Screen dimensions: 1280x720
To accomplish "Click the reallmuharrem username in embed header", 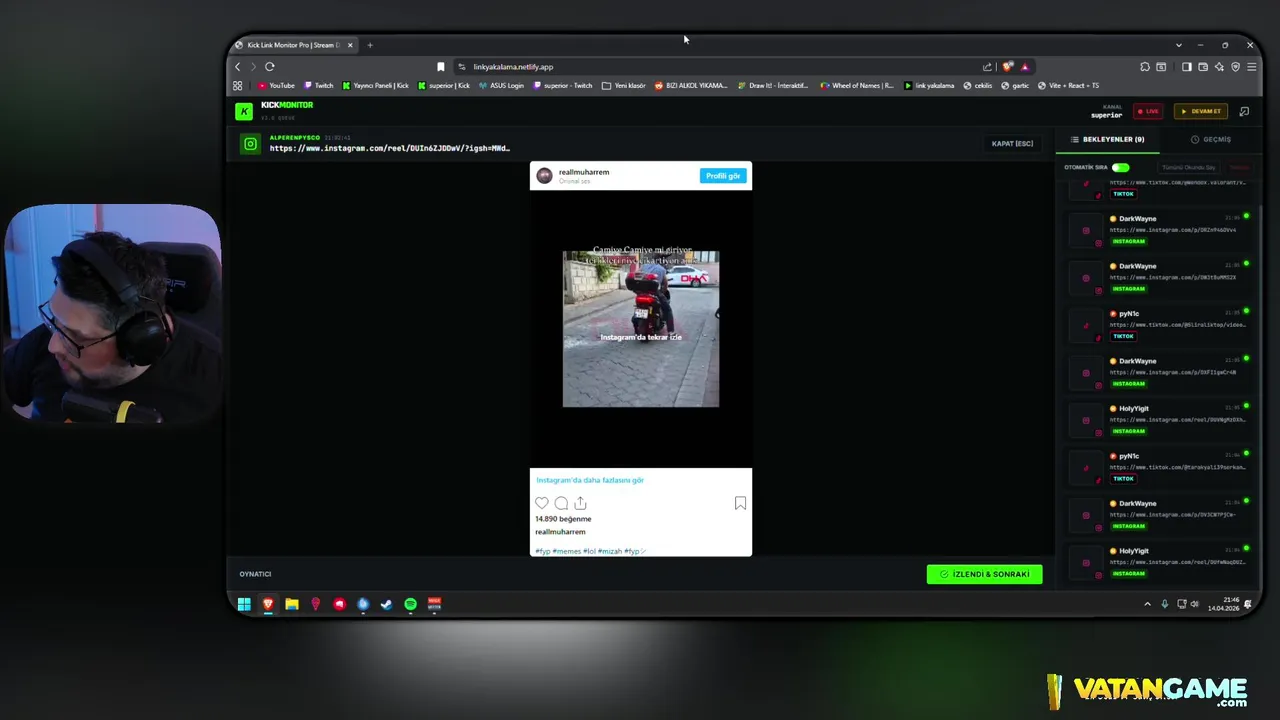I will (584, 172).
